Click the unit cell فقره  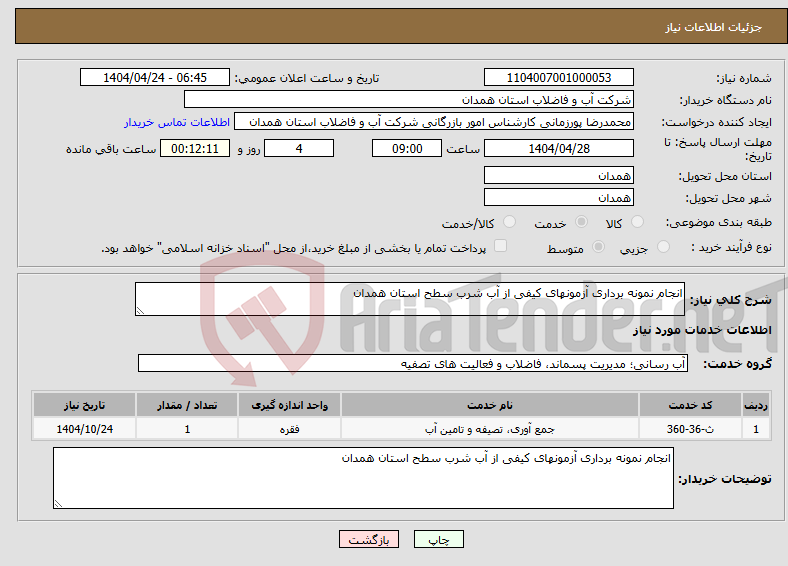(x=289, y=429)
